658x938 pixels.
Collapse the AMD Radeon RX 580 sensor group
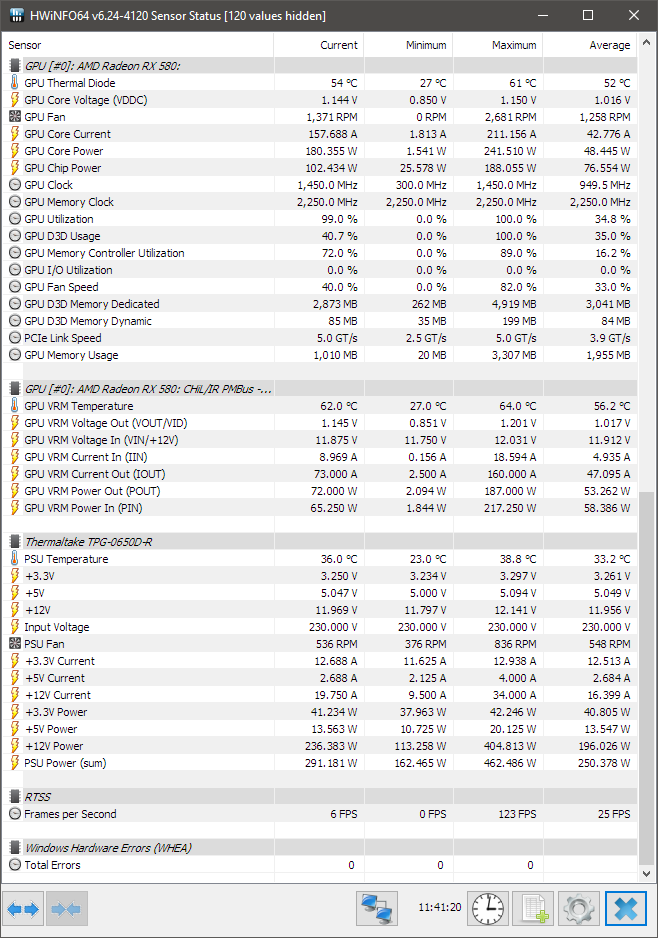[x=15, y=66]
